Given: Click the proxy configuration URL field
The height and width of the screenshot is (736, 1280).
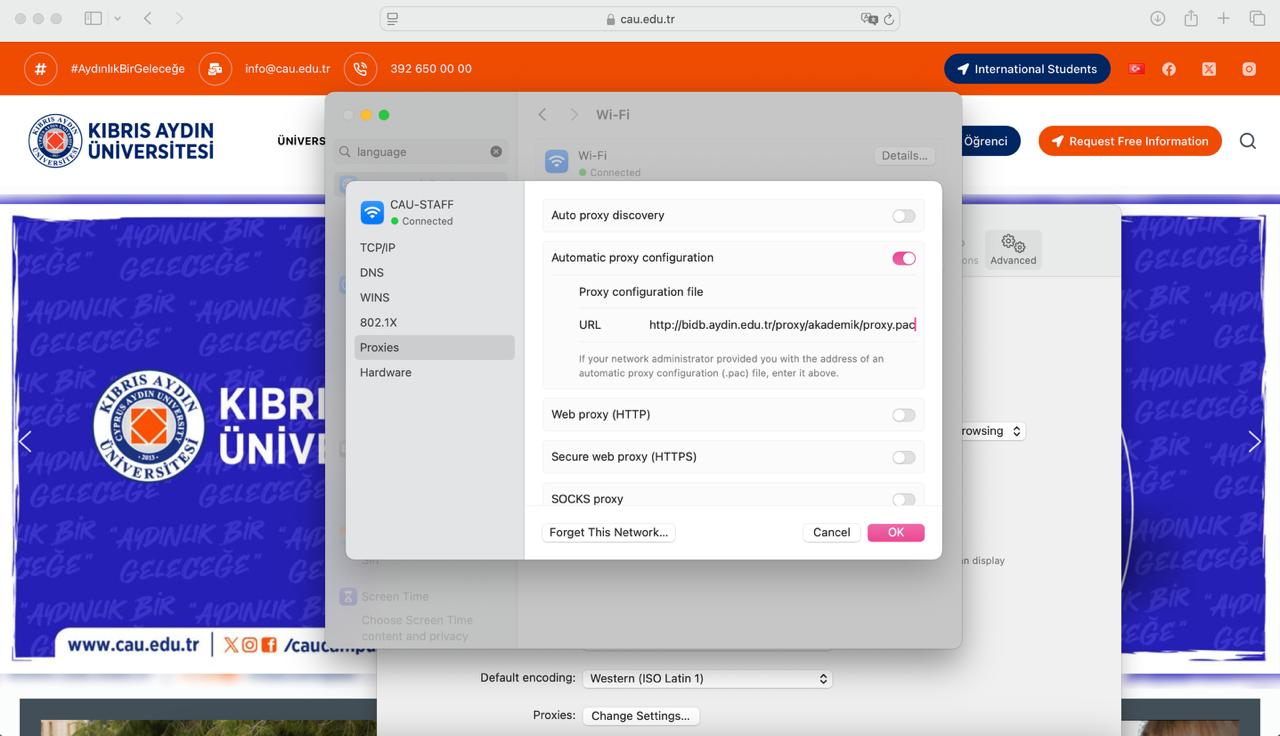Looking at the screenshot, I should tap(781, 325).
